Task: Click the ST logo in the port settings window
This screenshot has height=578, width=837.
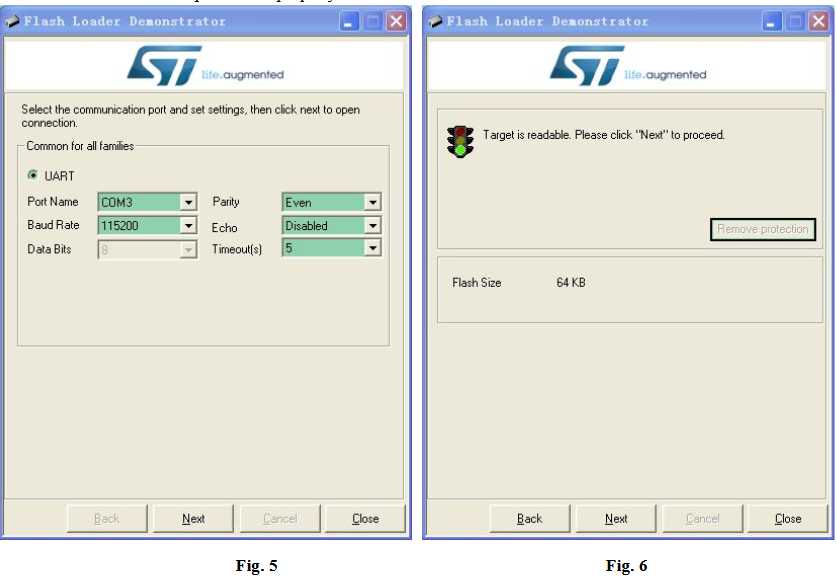Action: point(206,65)
